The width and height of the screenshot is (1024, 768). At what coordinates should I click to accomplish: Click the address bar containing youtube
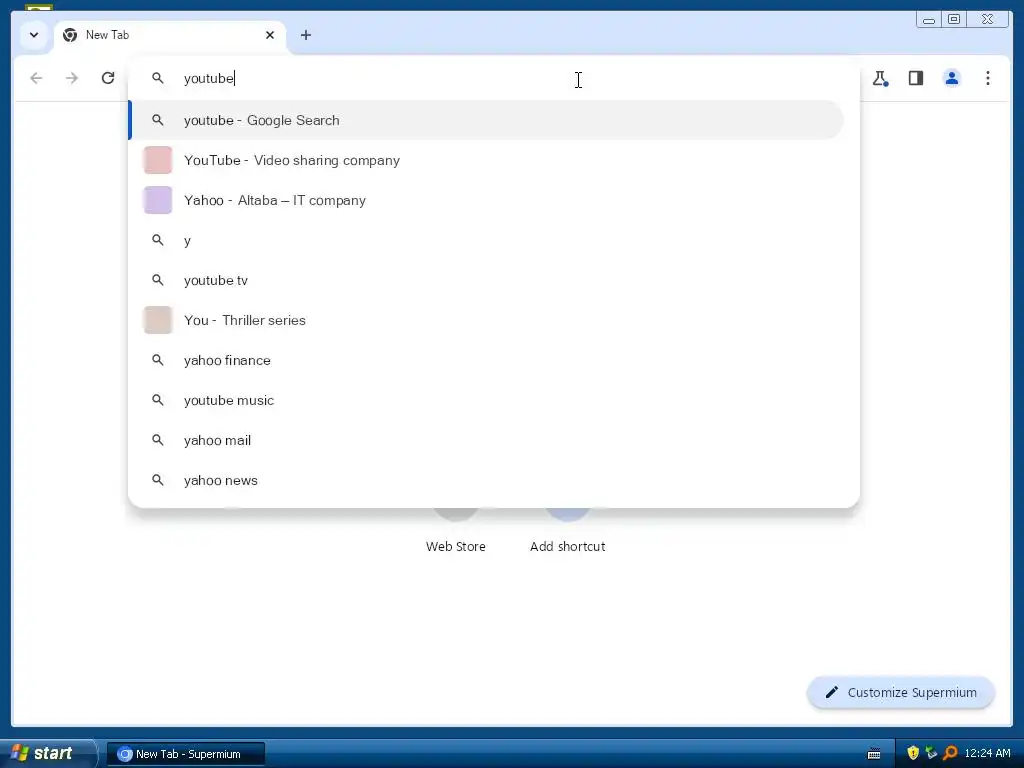(x=493, y=78)
